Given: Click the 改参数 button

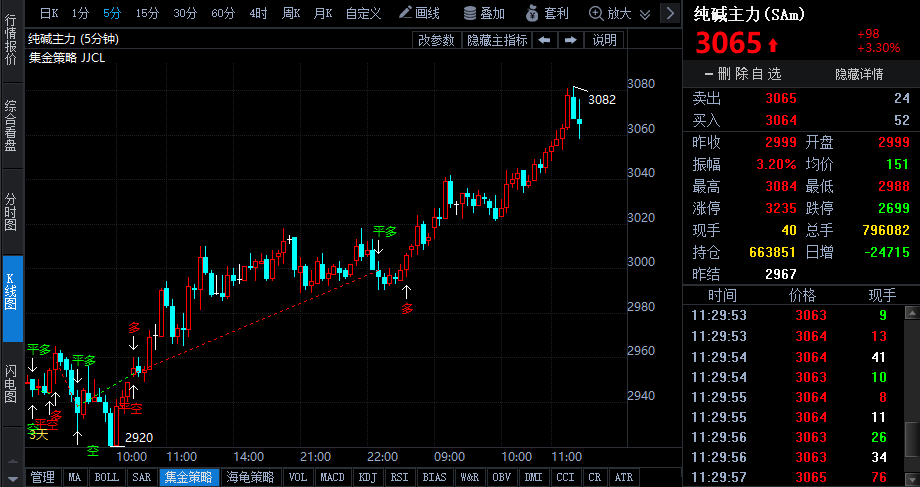Looking at the screenshot, I should (x=436, y=40).
